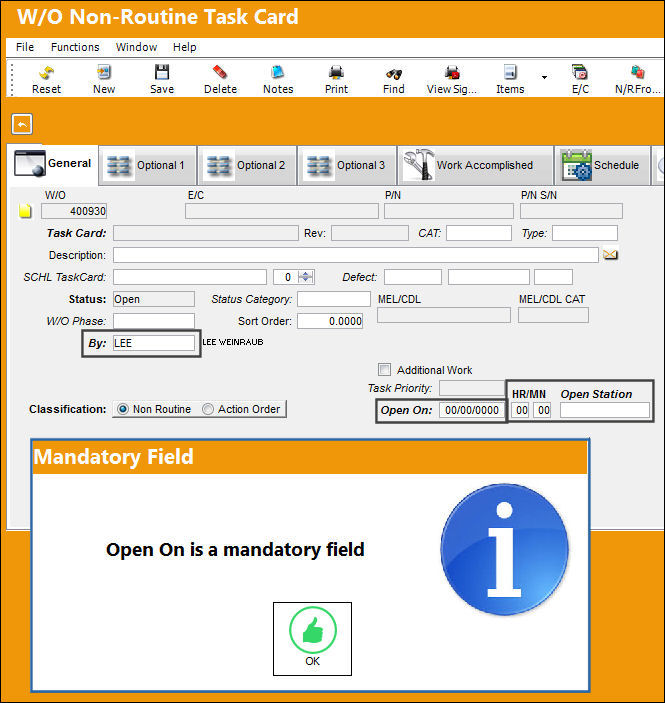Image resolution: width=665 pixels, height=703 pixels.
Task: Click the MEL/CDL input field
Action: tap(443, 315)
